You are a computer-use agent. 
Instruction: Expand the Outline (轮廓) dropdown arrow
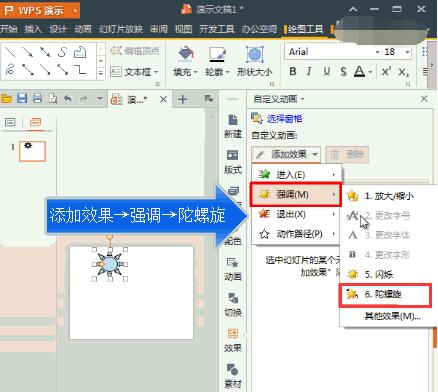pos(228,72)
